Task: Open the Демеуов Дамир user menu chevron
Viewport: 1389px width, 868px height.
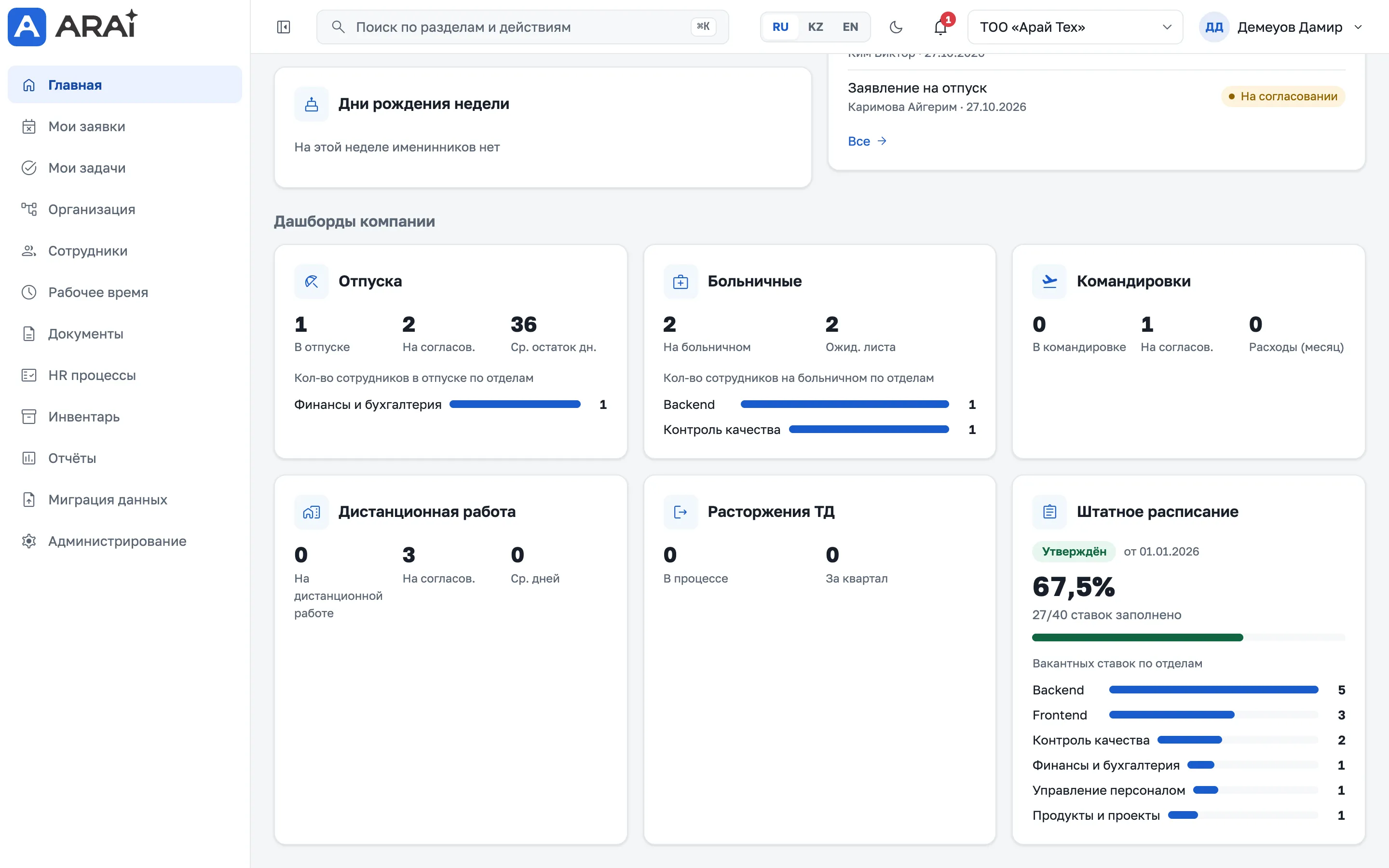Action: click(x=1358, y=27)
